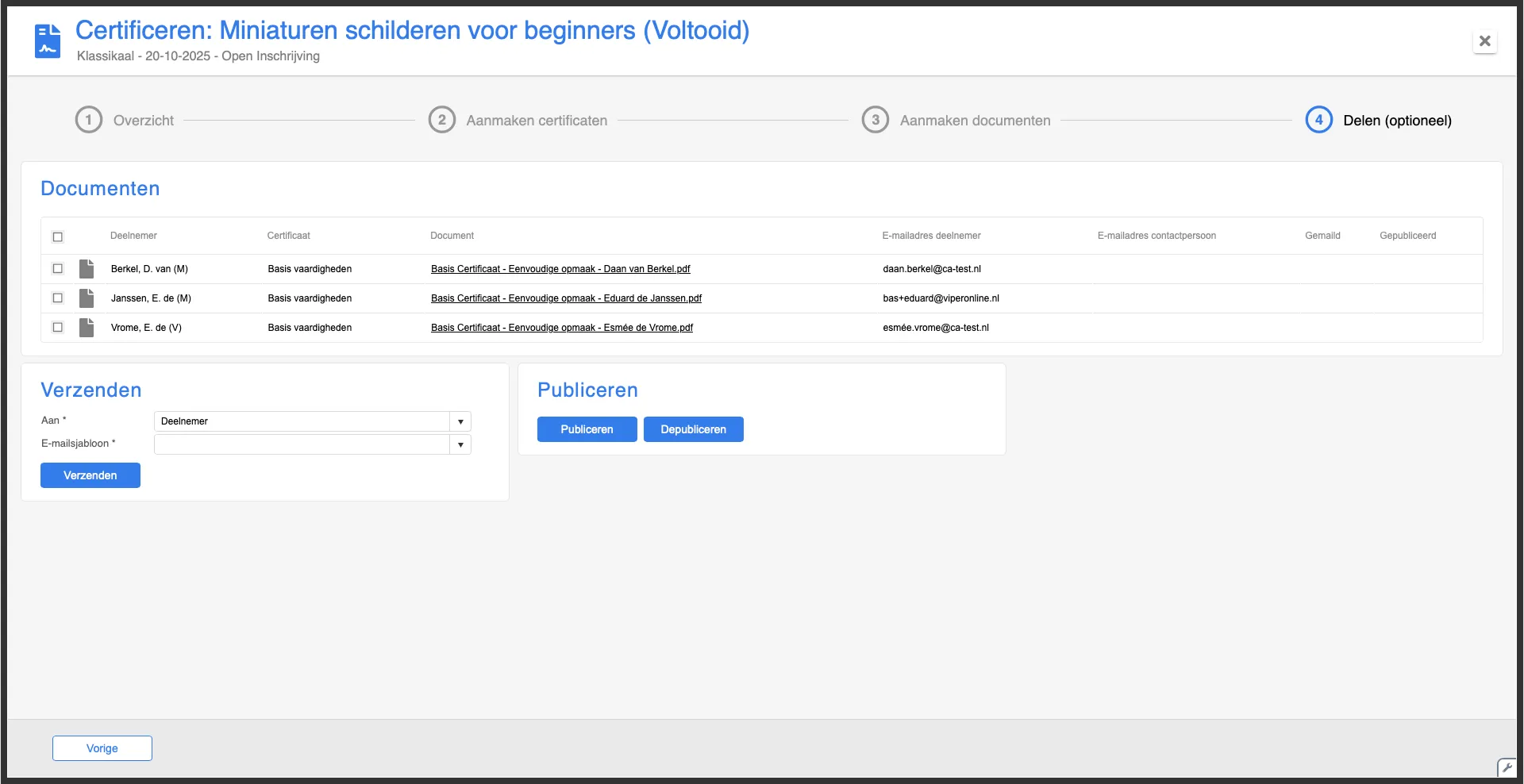Open Daan van Berkel certificate PDF link
The height and width of the screenshot is (784, 1524).
[x=560, y=269]
